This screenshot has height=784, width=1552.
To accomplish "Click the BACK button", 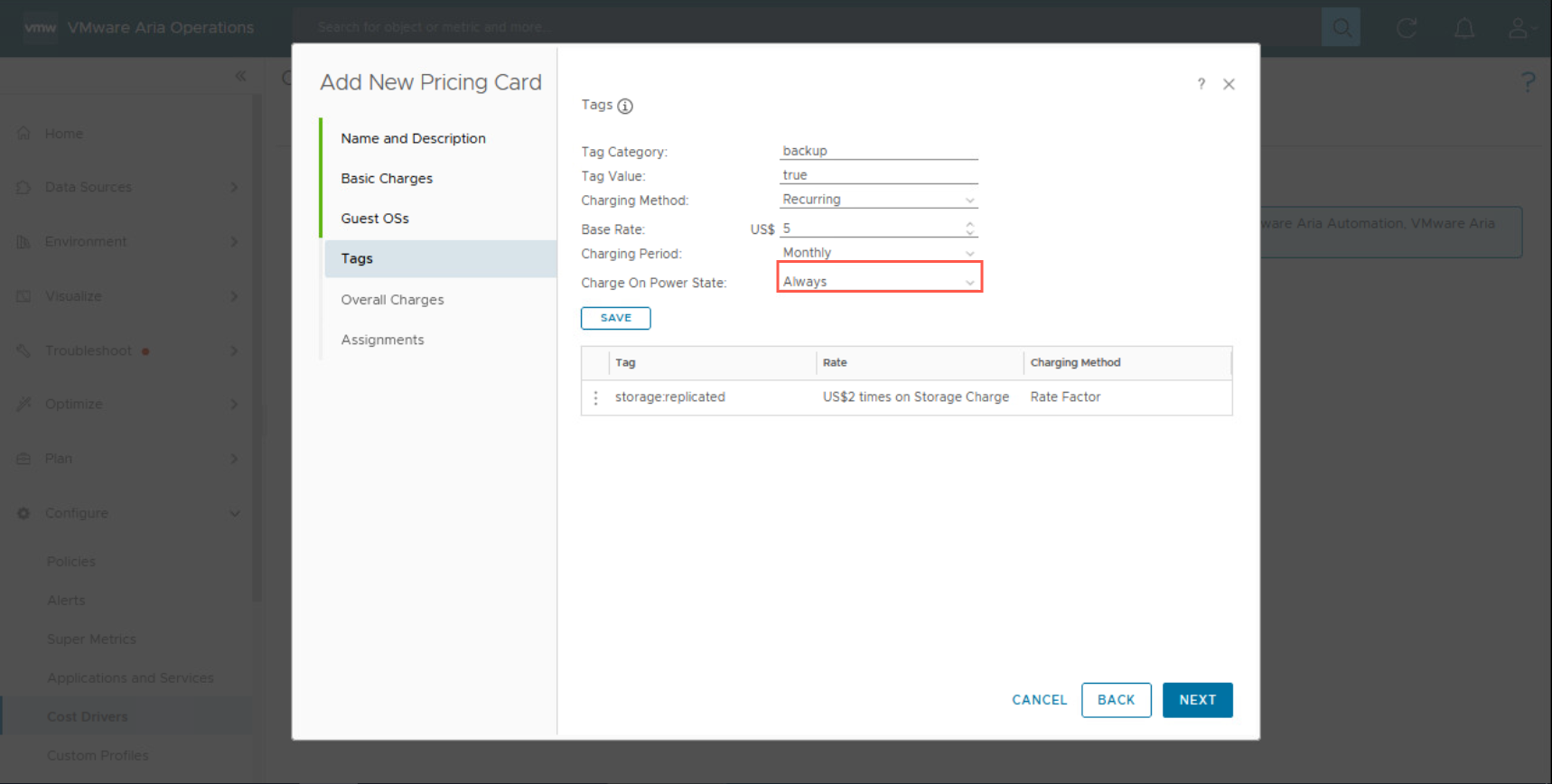I will [1116, 700].
